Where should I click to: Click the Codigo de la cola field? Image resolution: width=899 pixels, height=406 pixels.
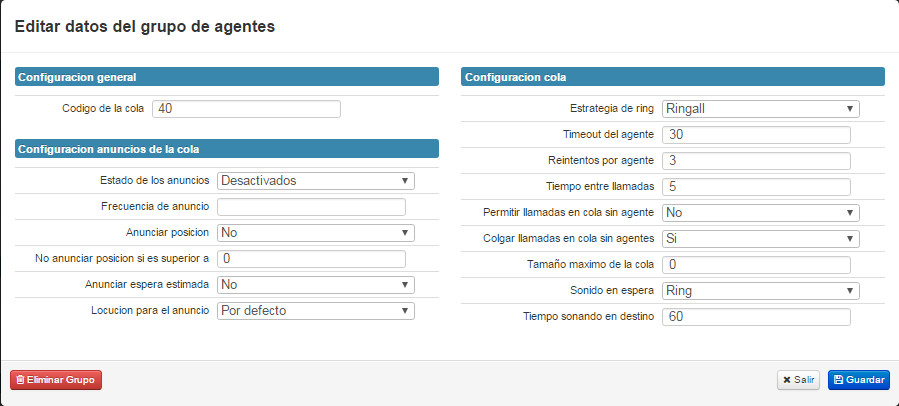[x=247, y=109]
